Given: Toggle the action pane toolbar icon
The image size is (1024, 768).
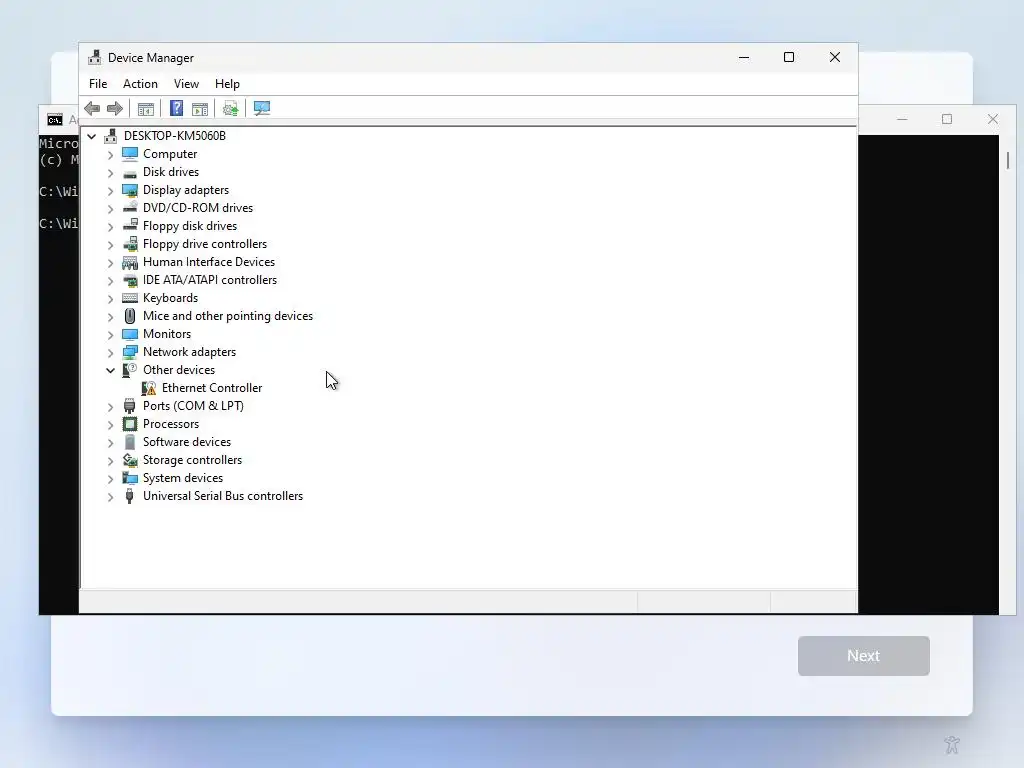Looking at the screenshot, I should coord(200,108).
